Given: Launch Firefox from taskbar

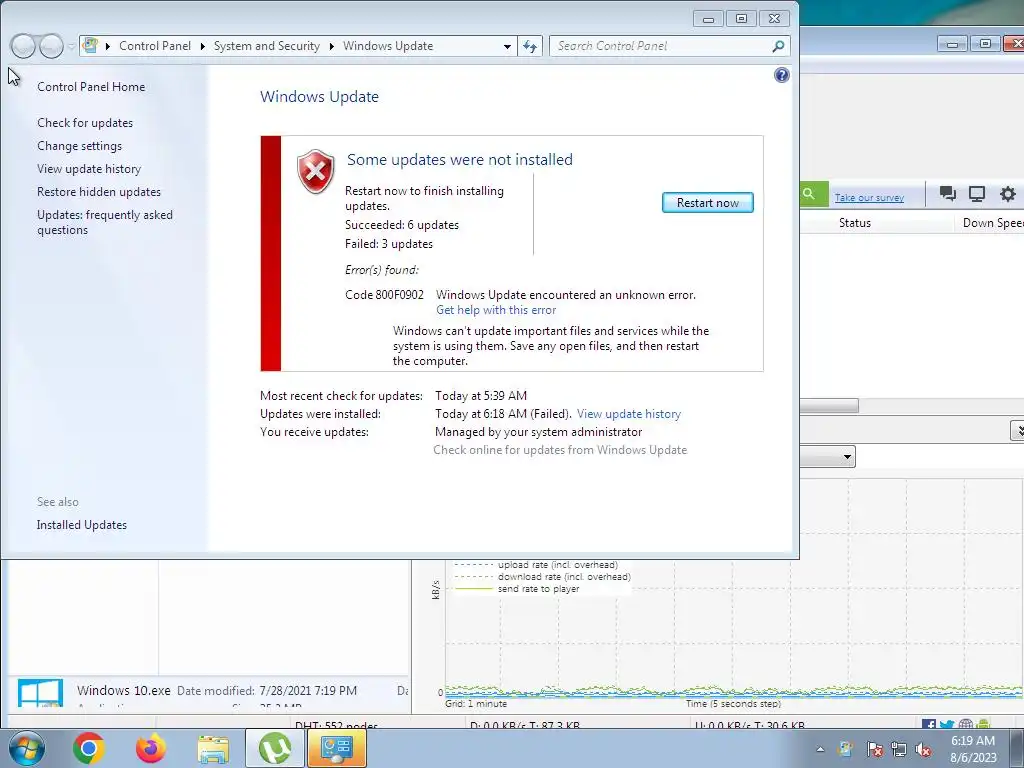Looking at the screenshot, I should pyautogui.click(x=151, y=748).
